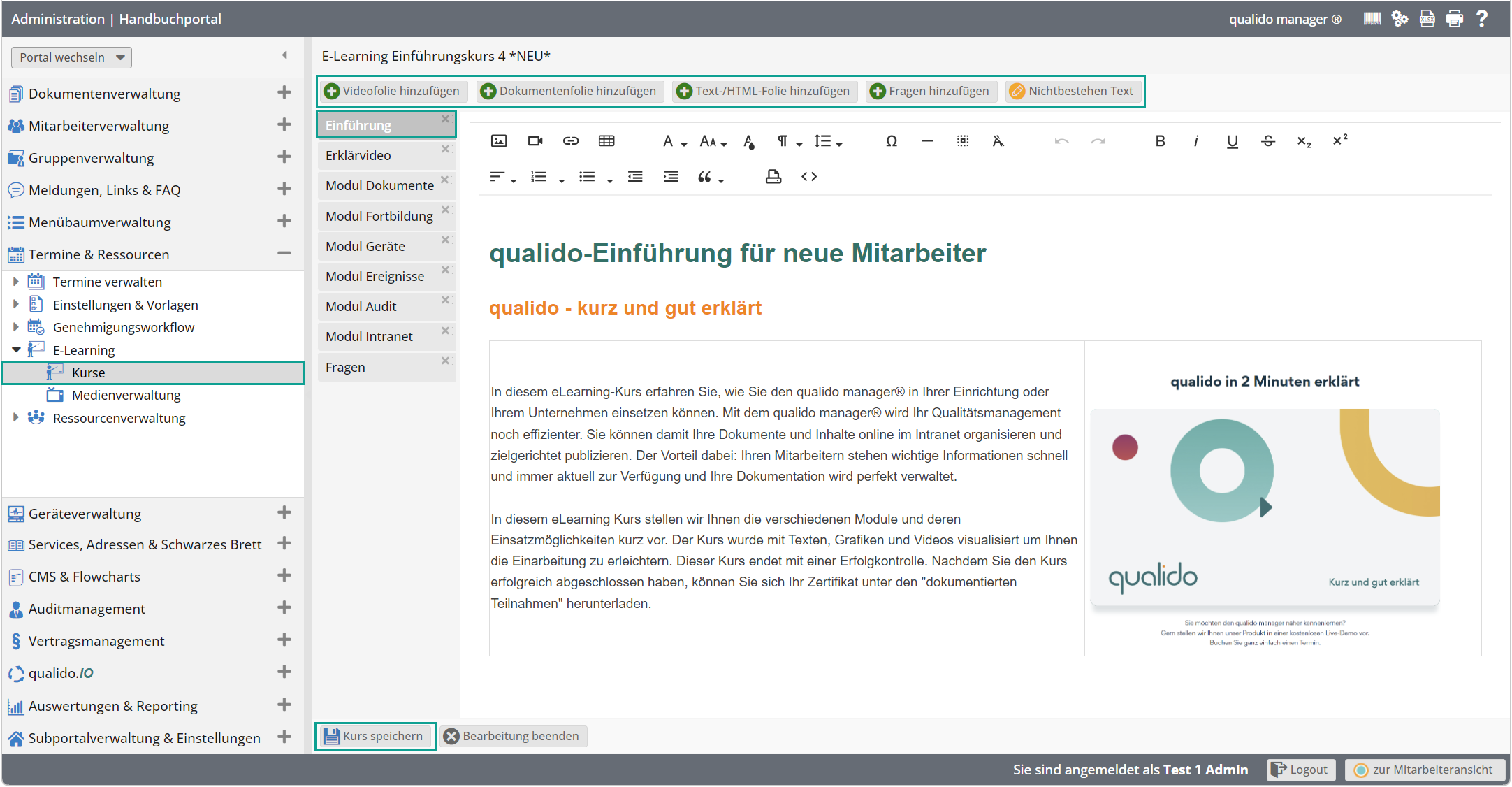The image size is (1512, 787).
Task: Click the header printer icon
Action: point(1455,19)
